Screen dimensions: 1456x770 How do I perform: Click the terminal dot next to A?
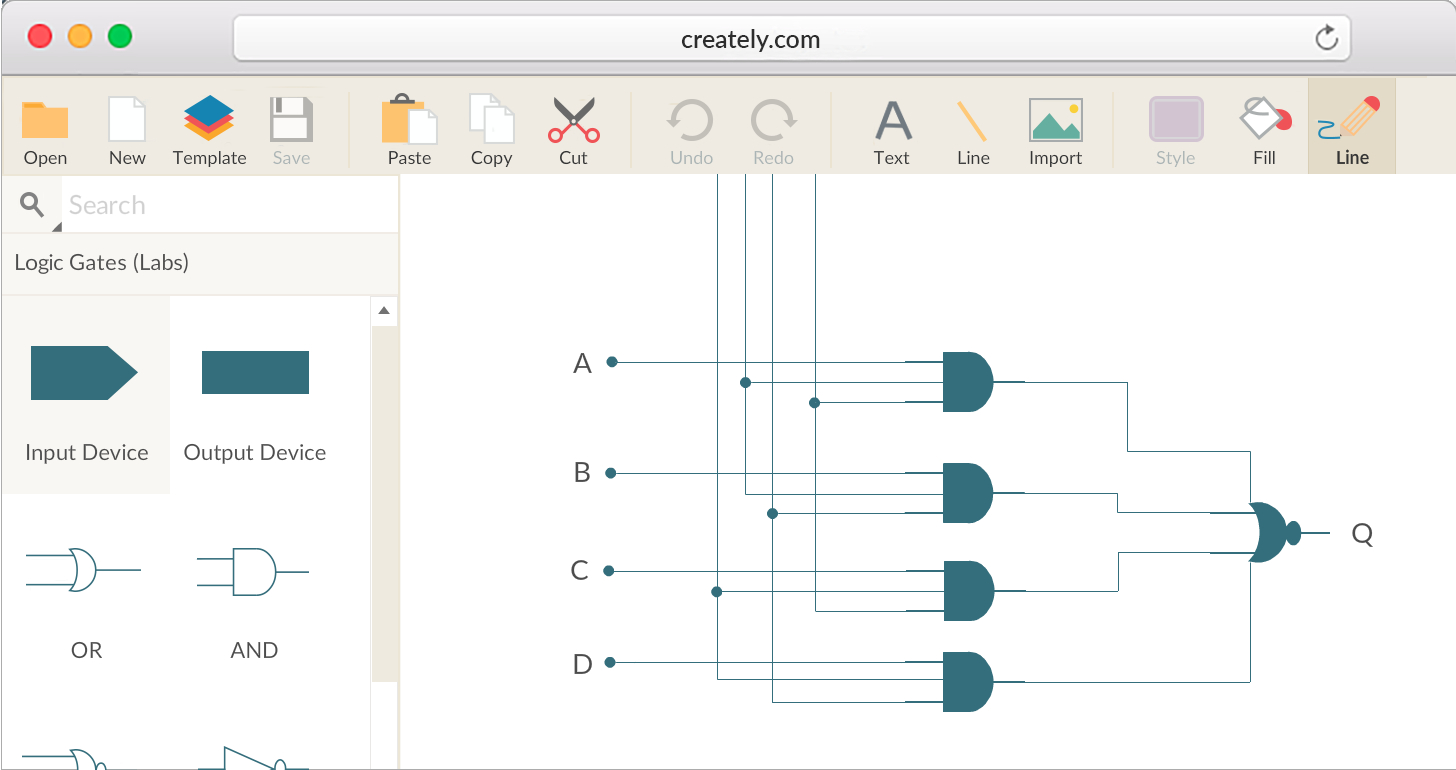pos(612,362)
